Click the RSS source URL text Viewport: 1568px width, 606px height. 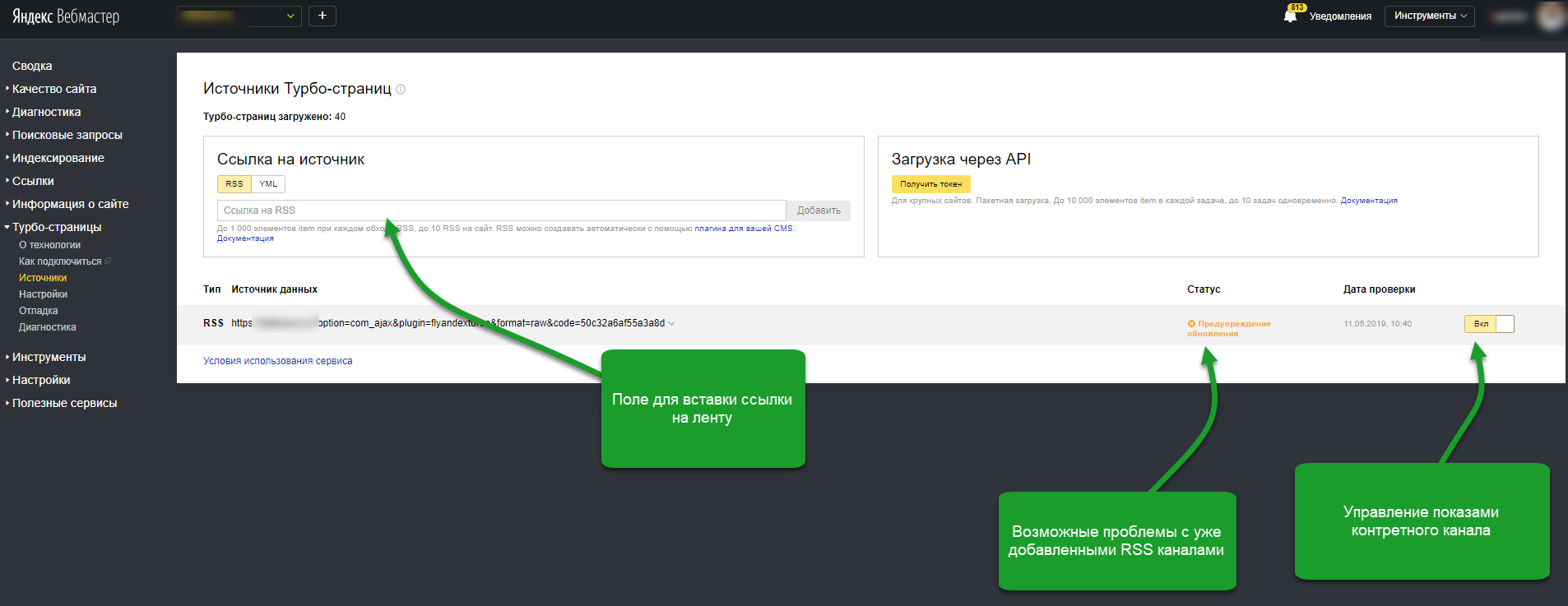coord(448,323)
